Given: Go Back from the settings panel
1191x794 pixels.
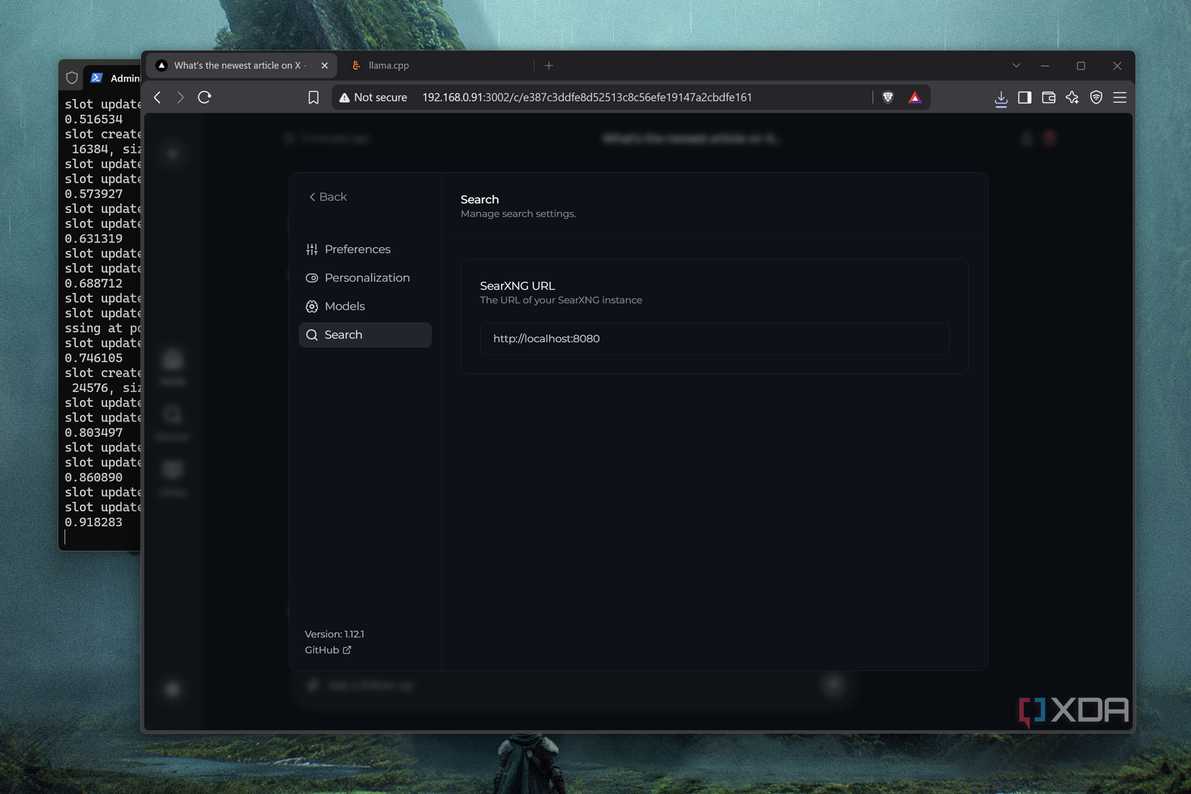Looking at the screenshot, I should (x=327, y=197).
